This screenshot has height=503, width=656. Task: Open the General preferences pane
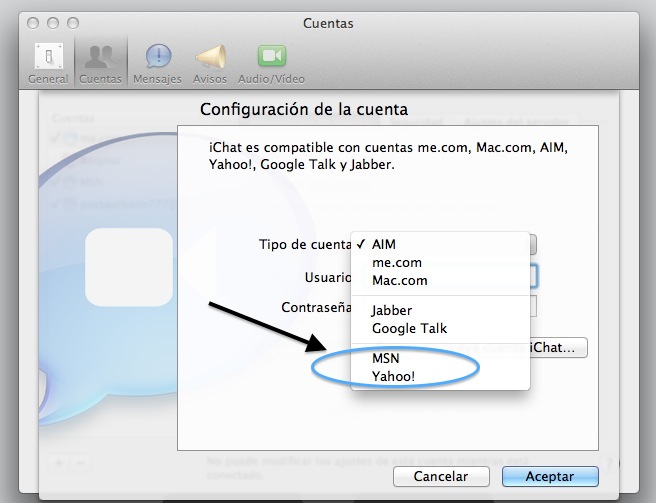pos(48,63)
